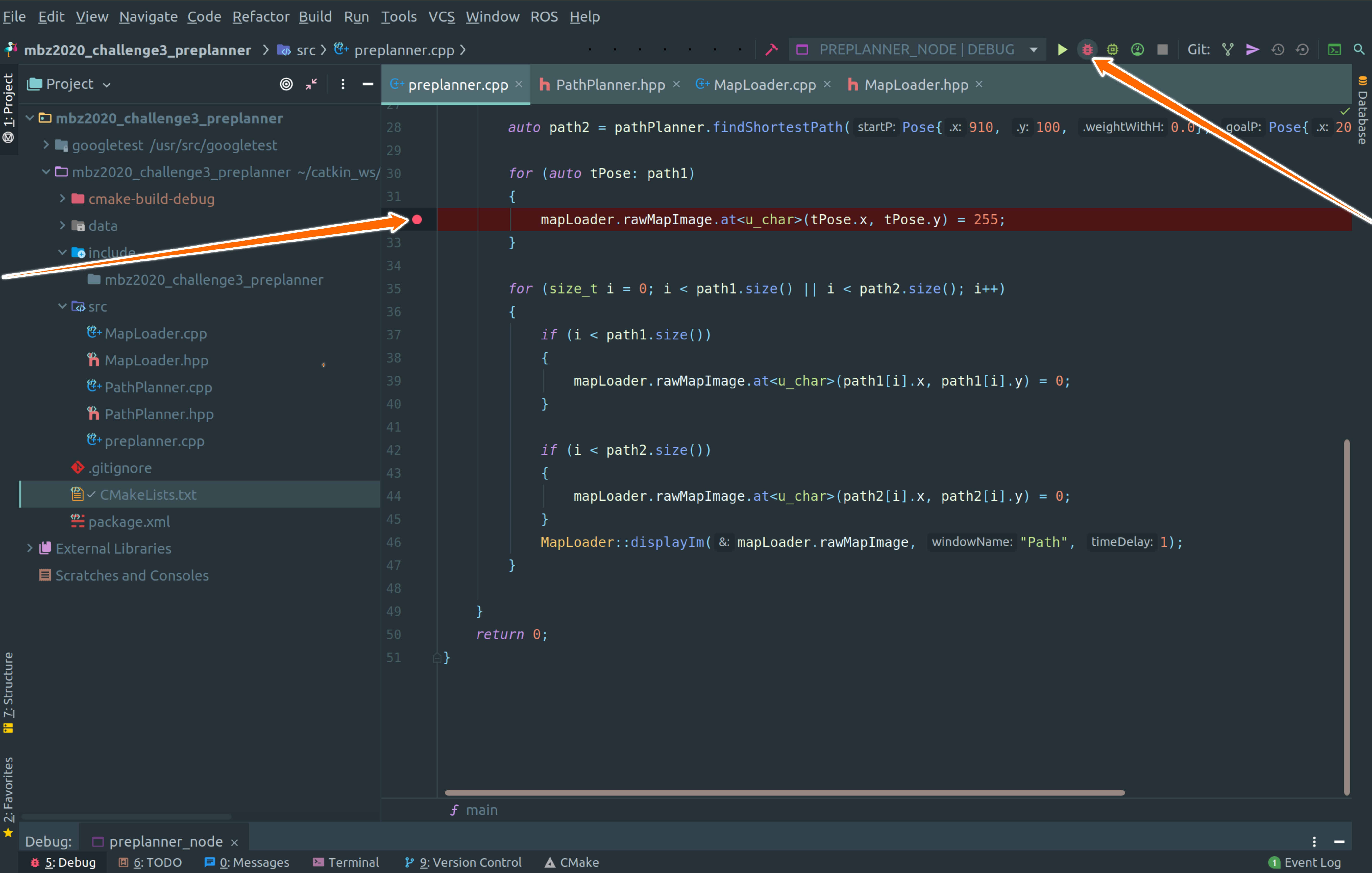Viewport: 1372px width, 873px height.
Task: Run with profiler using the gauge icon
Action: pyautogui.click(x=1137, y=49)
